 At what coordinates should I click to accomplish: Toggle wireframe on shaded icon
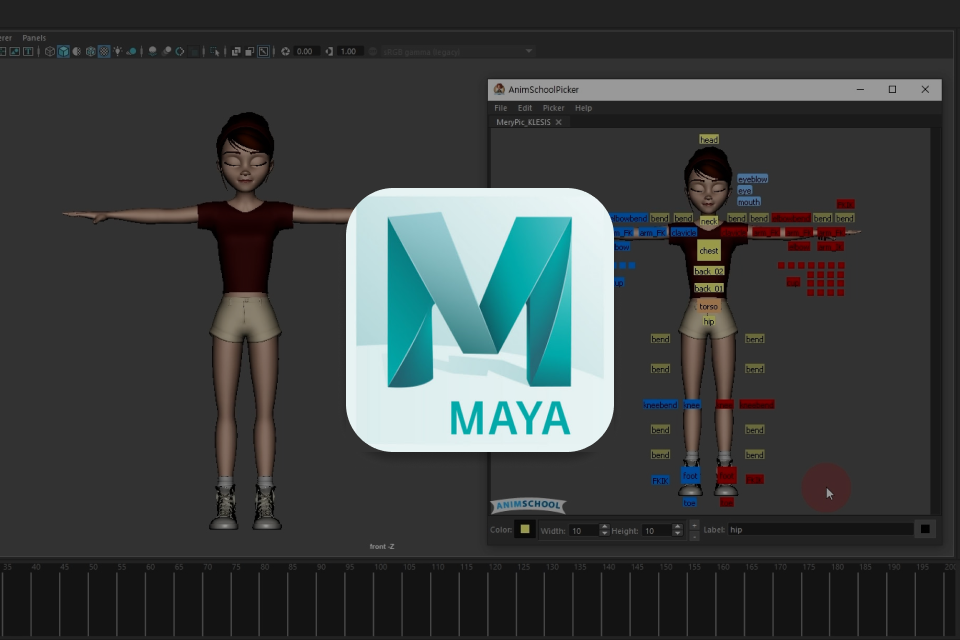(91, 51)
